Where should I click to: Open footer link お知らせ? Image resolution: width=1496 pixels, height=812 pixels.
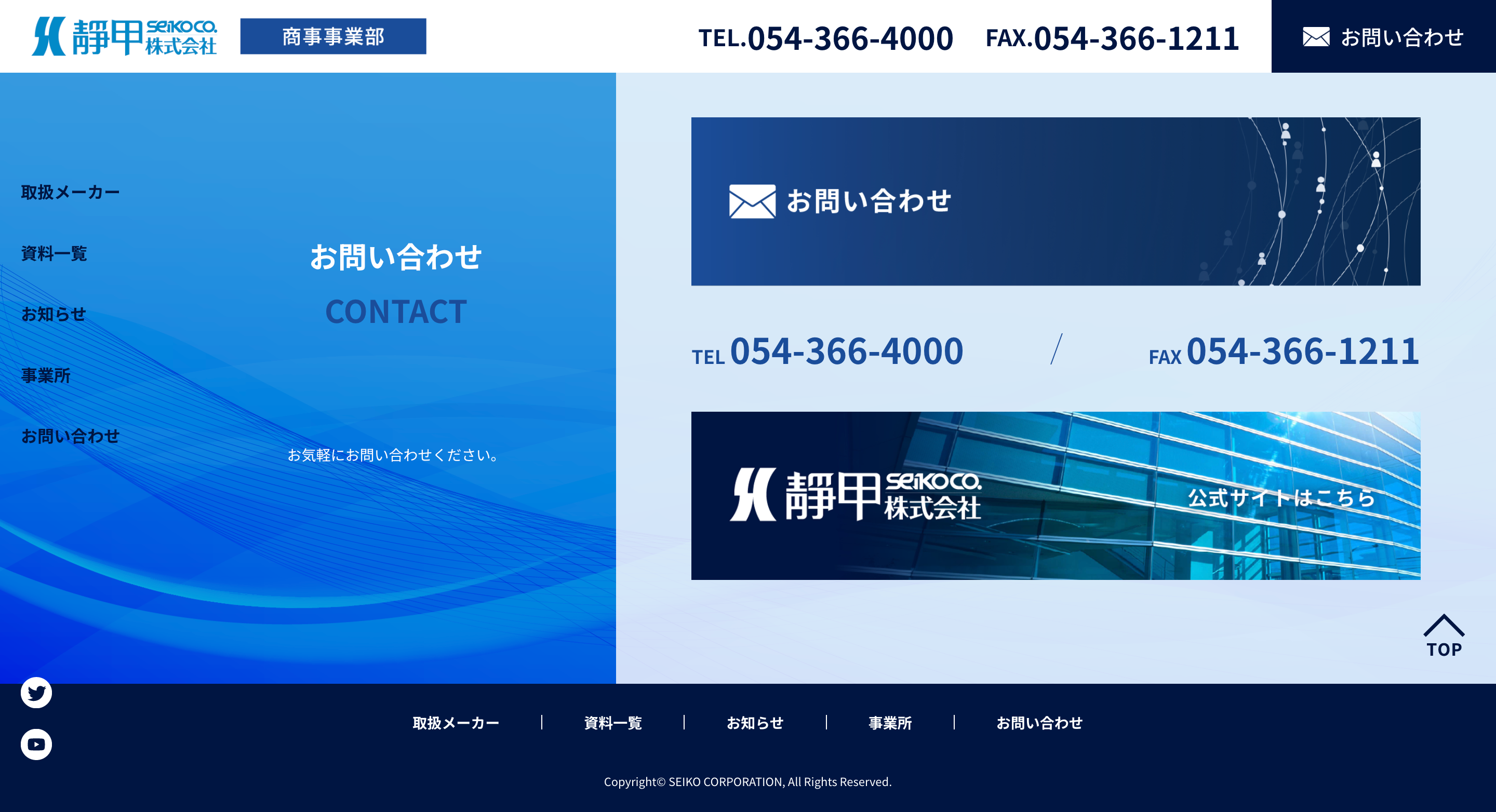click(x=755, y=723)
